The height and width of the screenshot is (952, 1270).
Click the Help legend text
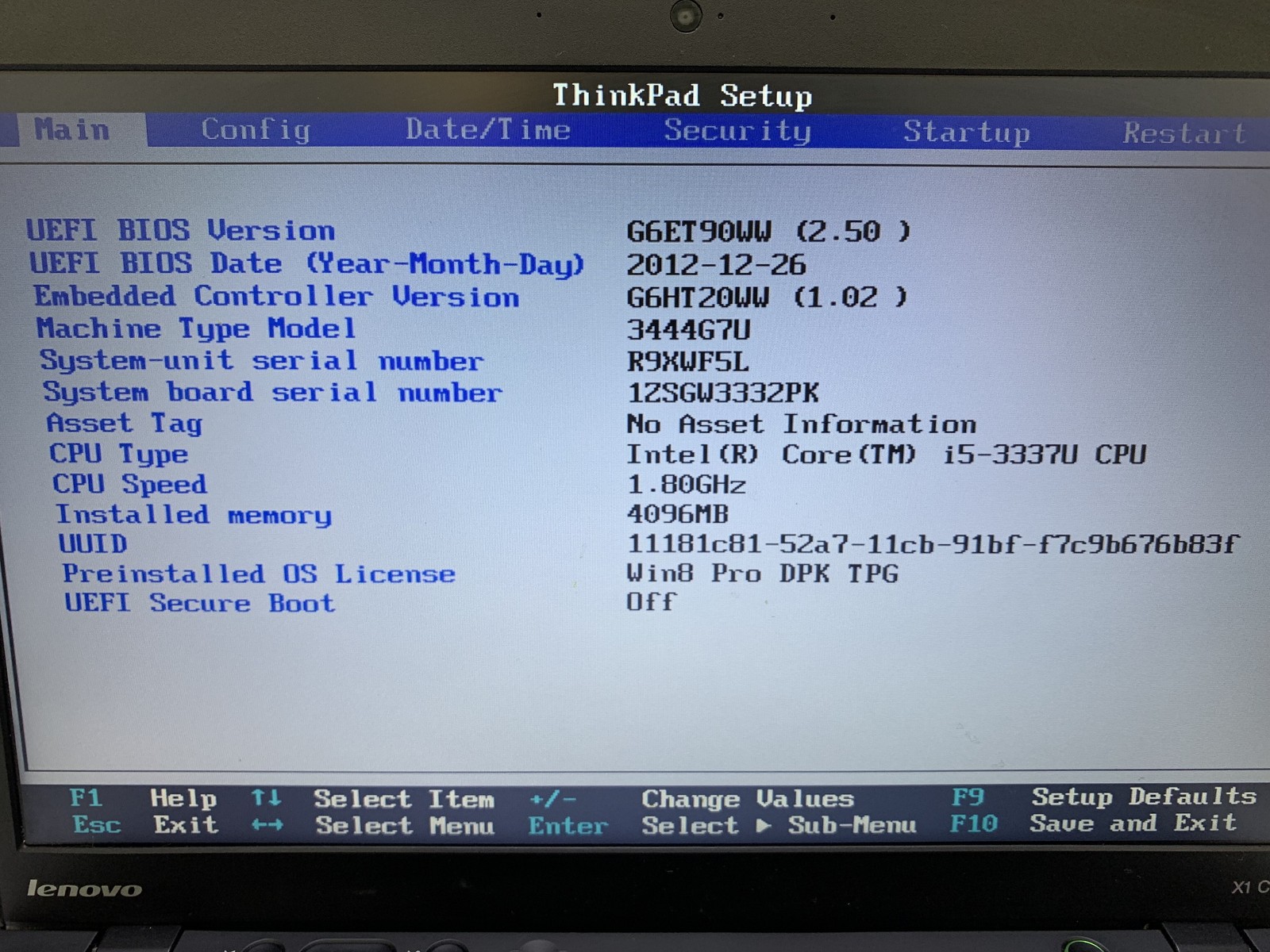(x=183, y=799)
